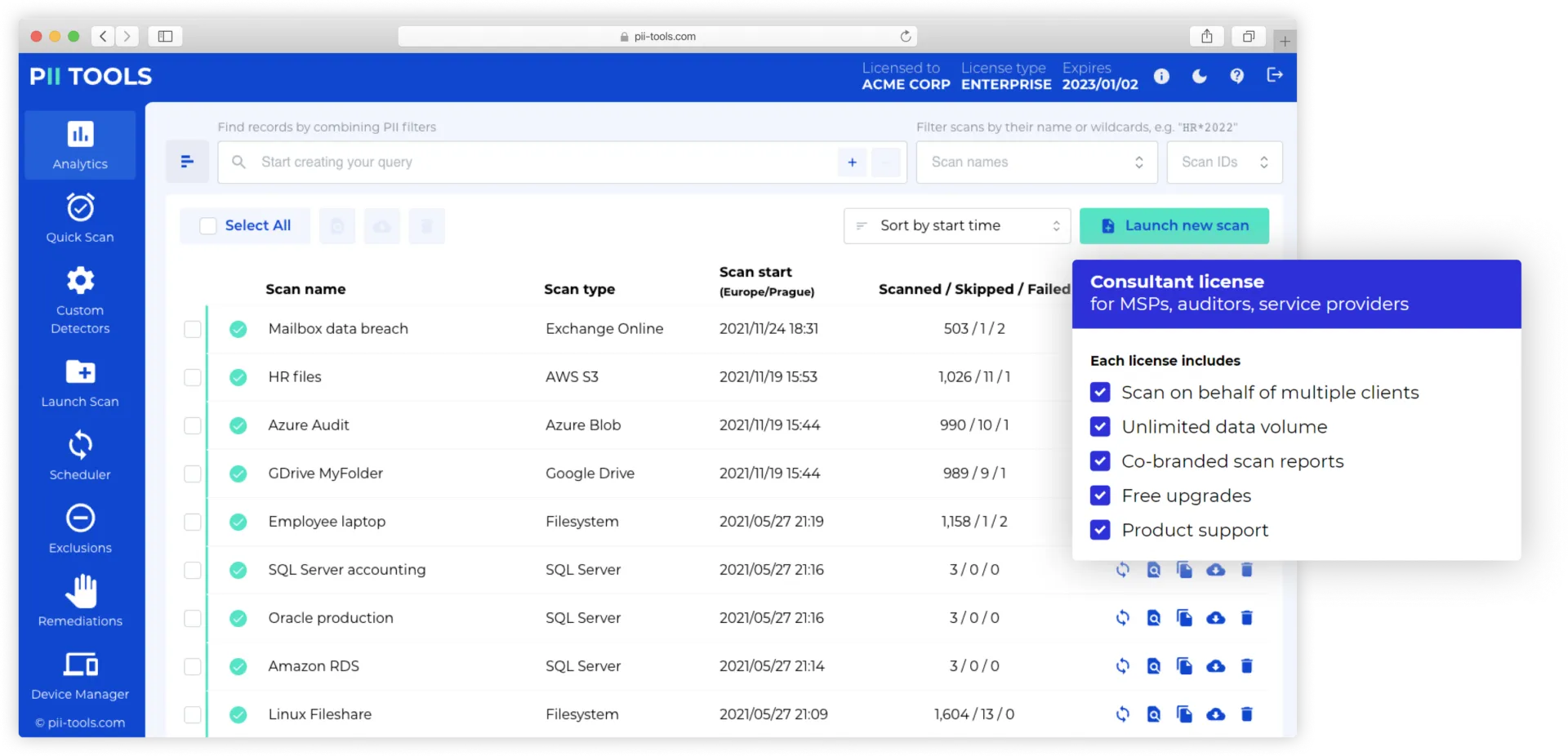This screenshot has width=1568, height=756.
Task: Add a filter with the plus button
Action: 852,162
